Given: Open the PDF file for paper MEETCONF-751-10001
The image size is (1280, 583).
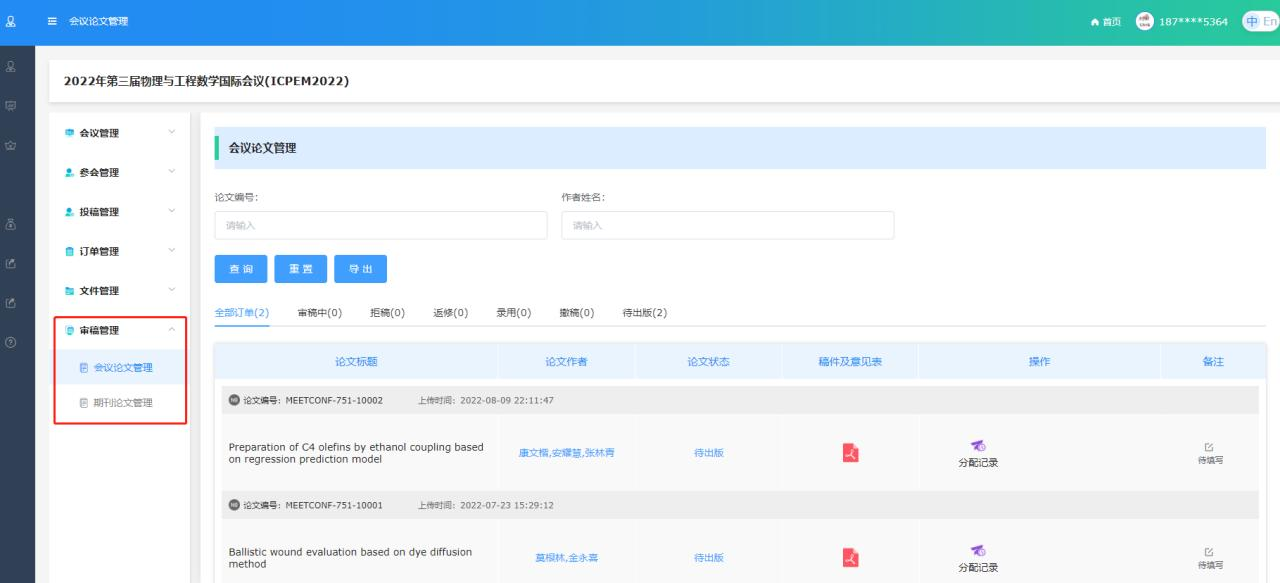Looking at the screenshot, I should click(850, 557).
